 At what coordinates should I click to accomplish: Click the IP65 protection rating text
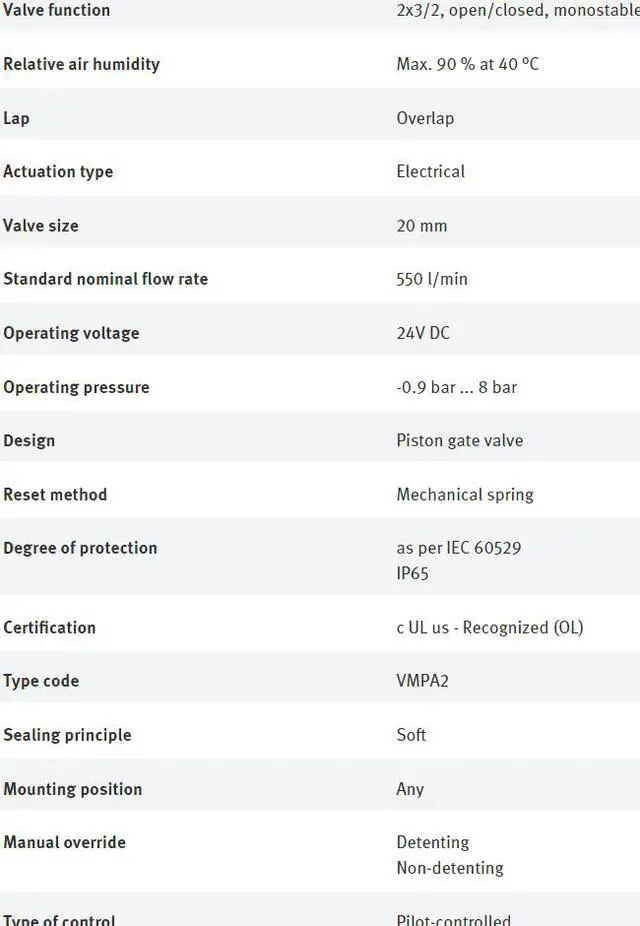pos(412,574)
